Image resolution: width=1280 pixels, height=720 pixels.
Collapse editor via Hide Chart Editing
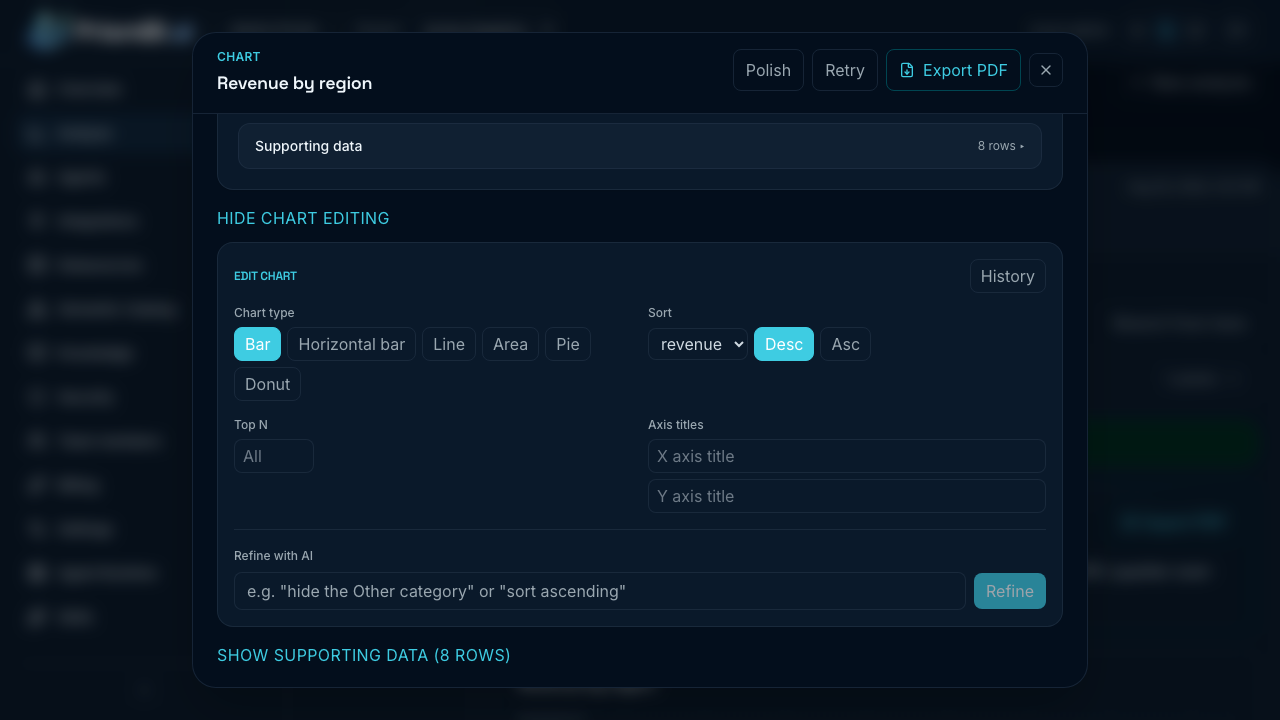[303, 218]
